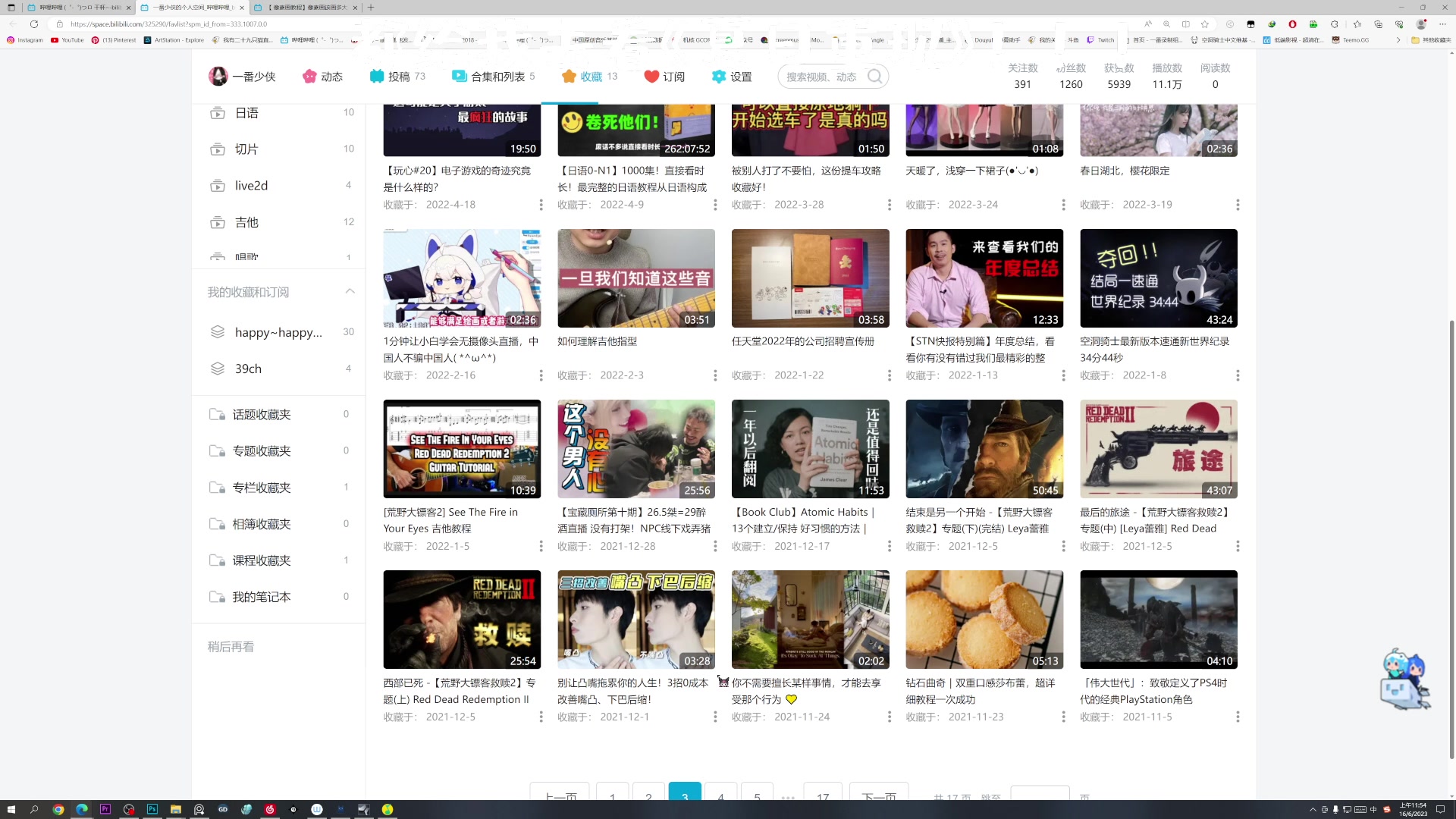Image resolution: width=1456 pixels, height=819 pixels.
Task: Open more options for 空洞骑士 speedrun video
Action: pos(1238,375)
